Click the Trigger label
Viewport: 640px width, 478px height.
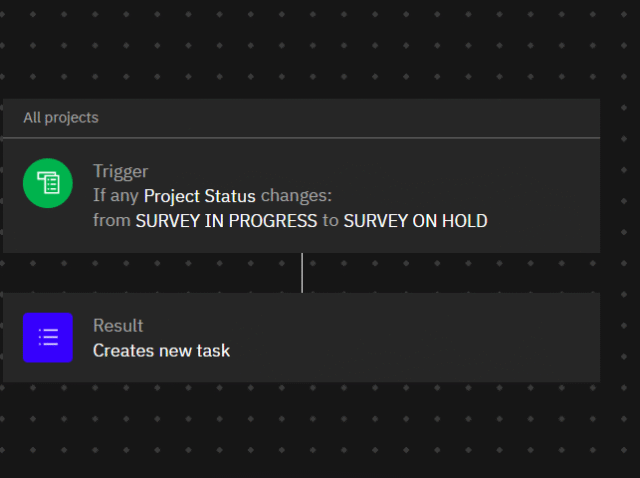pyautogui.click(x=121, y=171)
